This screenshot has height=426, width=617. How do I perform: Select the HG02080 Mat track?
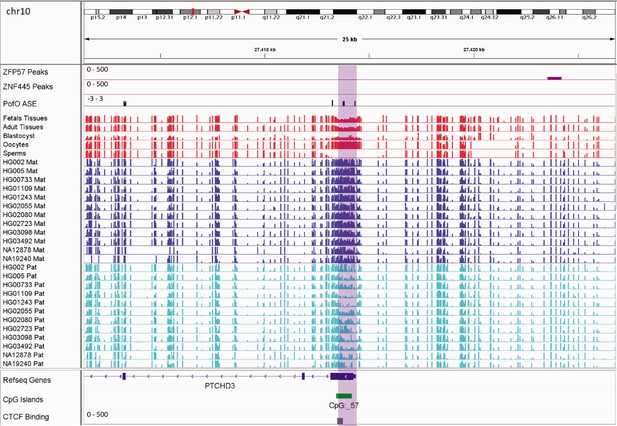click(x=24, y=215)
